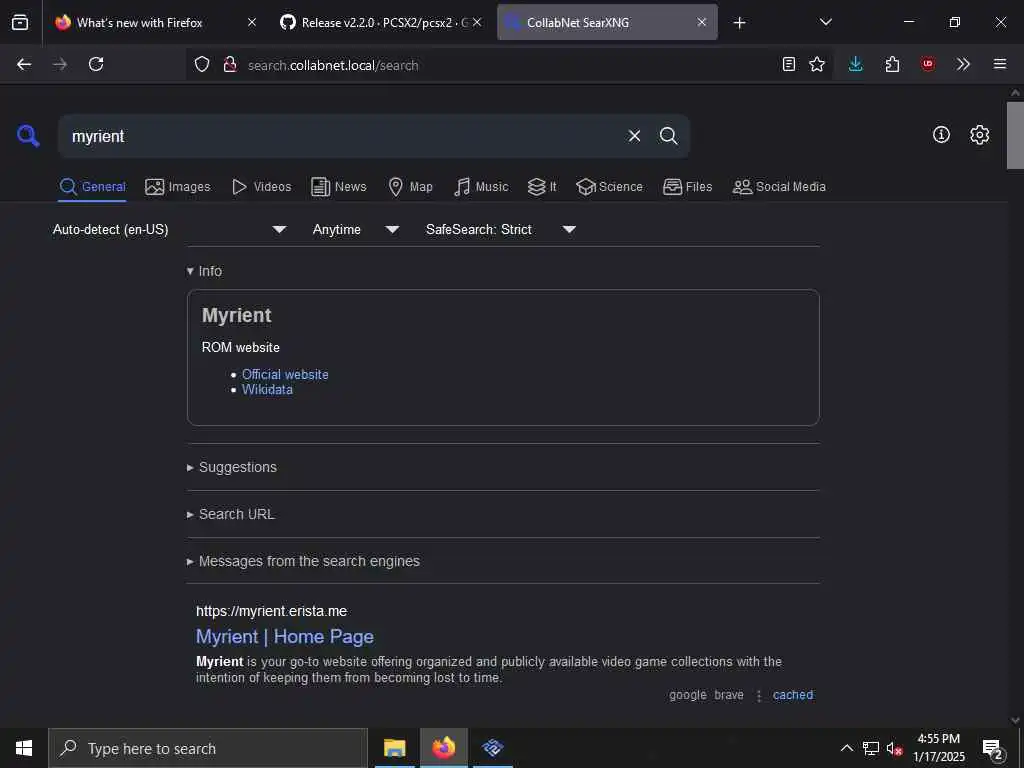The image size is (1024, 768).
Task: Expand the Search URL section
Action: coord(231,514)
